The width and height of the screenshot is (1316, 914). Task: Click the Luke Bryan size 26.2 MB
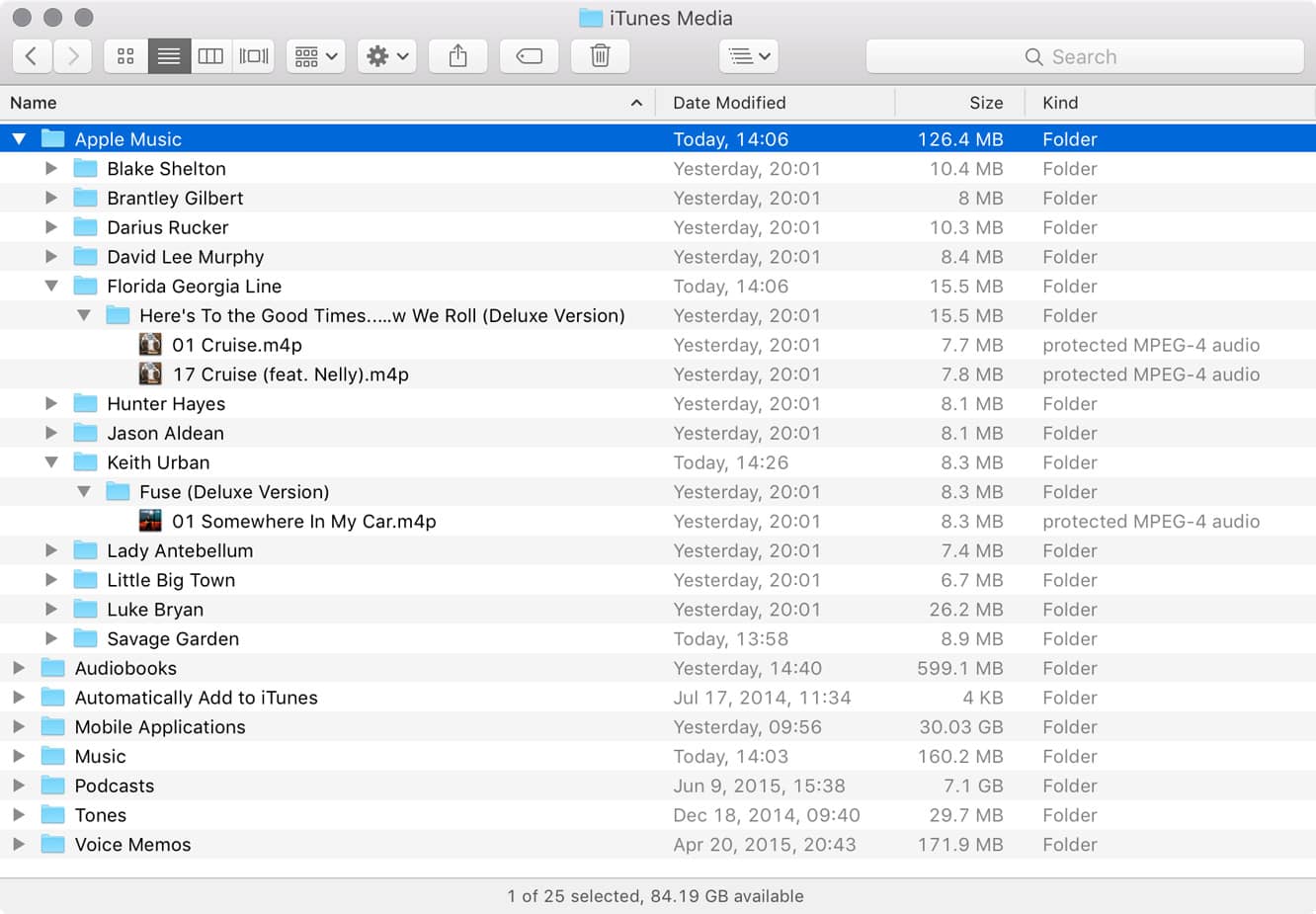pos(966,610)
